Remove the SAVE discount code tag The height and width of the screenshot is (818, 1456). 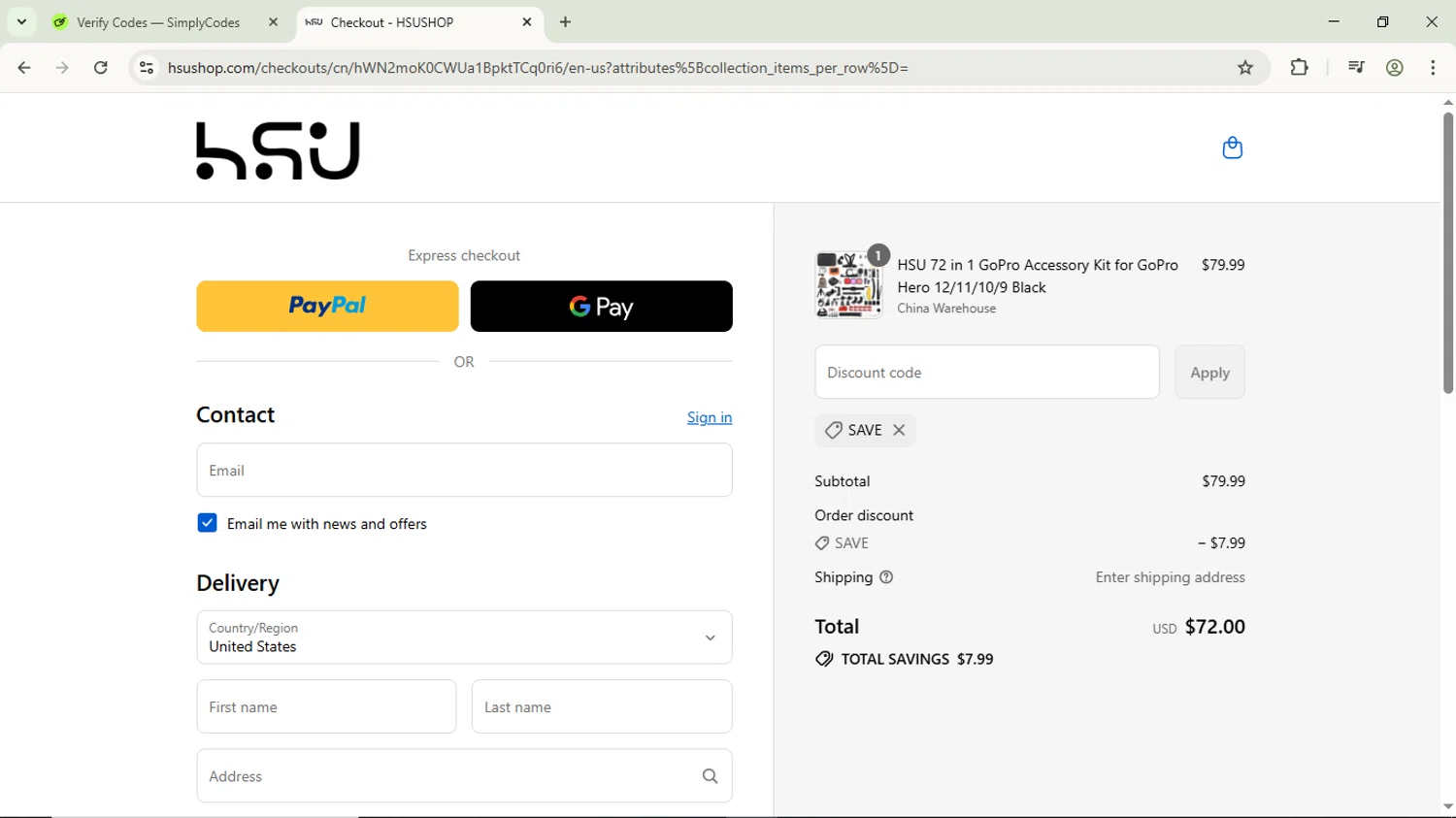tap(899, 430)
